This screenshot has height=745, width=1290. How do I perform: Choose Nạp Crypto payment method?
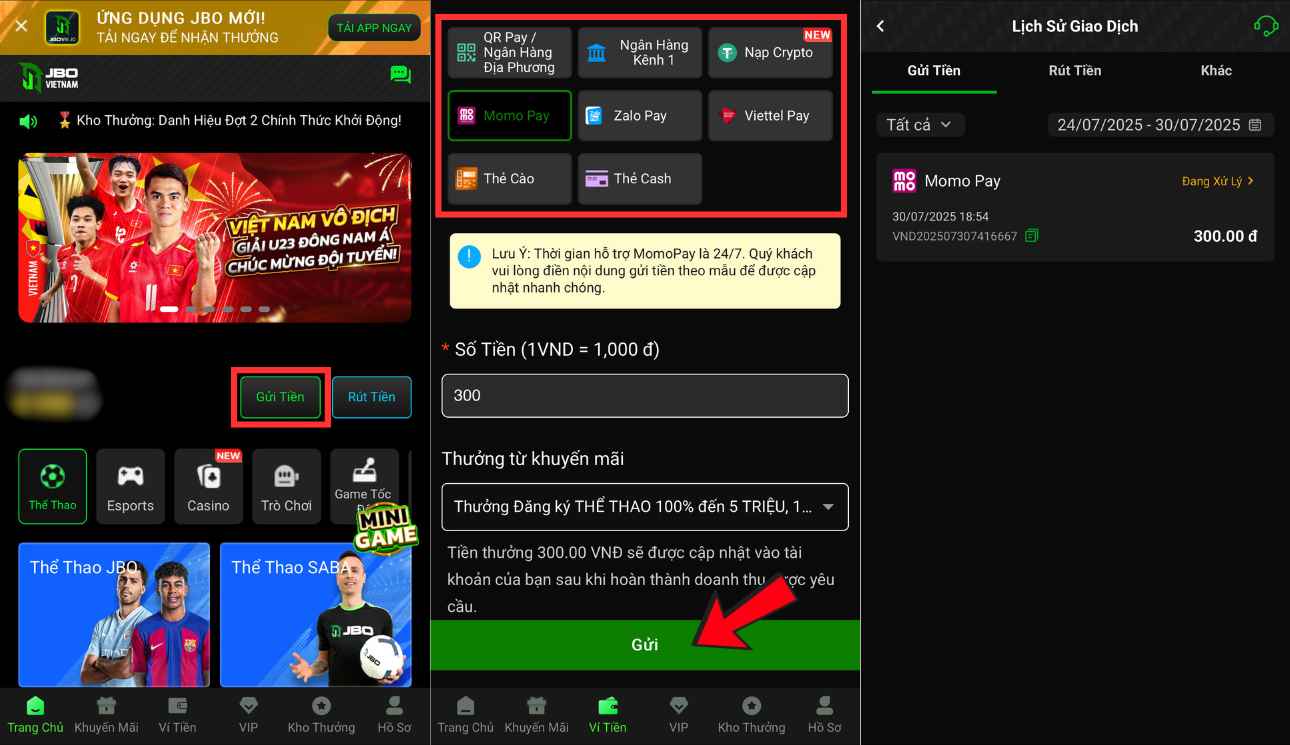(x=770, y=53)
